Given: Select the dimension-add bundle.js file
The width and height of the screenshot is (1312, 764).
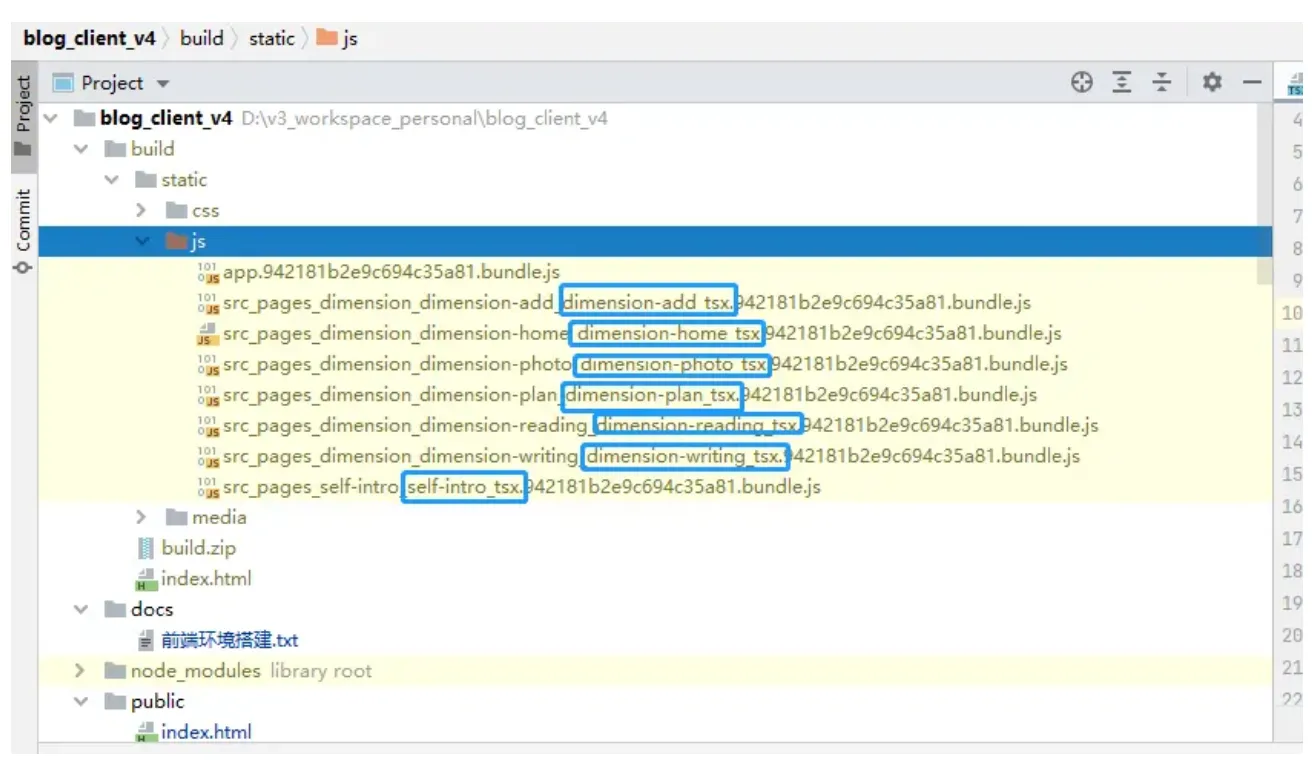Looking at the screenshot, I should click(x=626, y=302).
